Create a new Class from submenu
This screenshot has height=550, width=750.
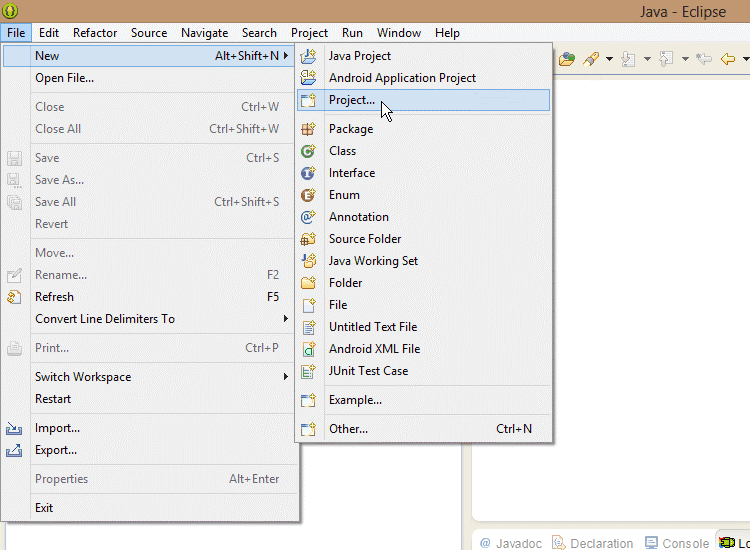tap(342, 151)
